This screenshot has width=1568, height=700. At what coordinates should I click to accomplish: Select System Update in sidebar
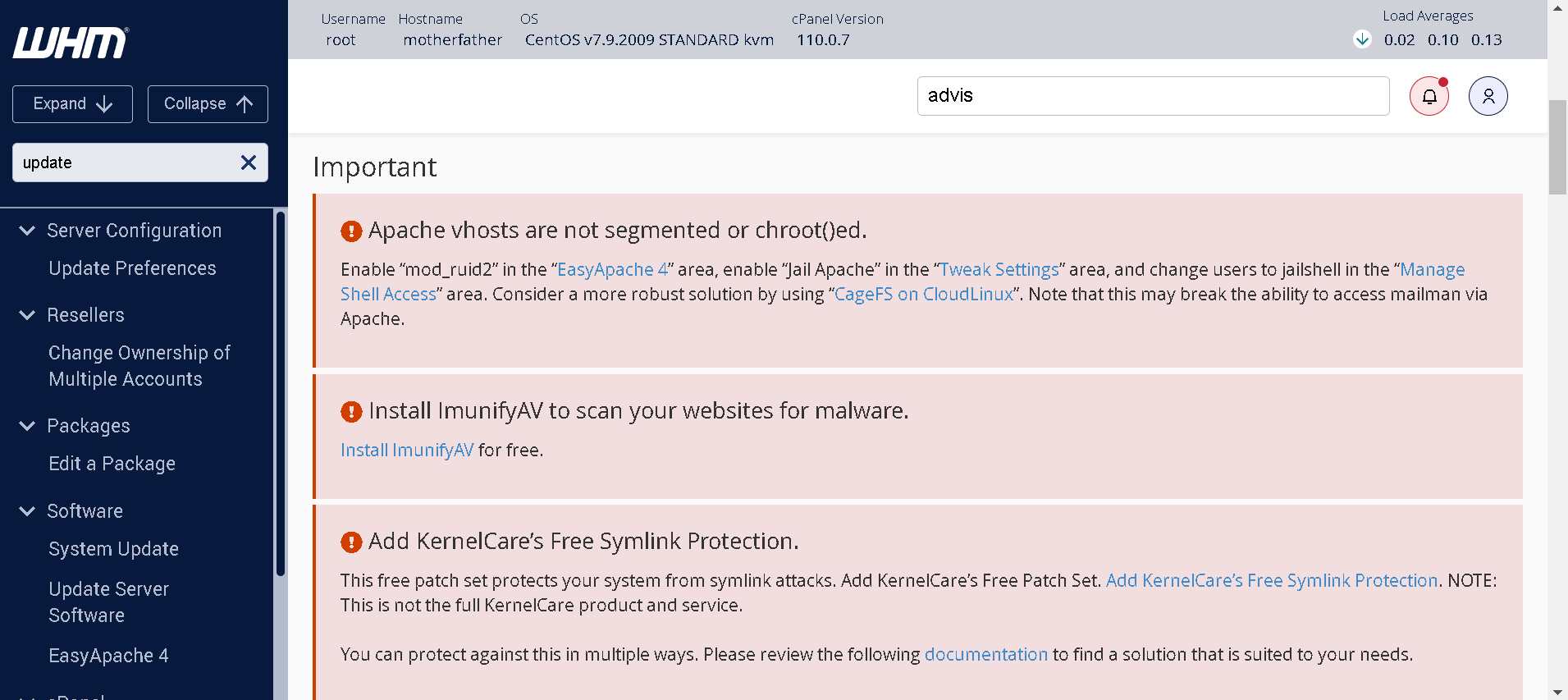tap(113, 549)
